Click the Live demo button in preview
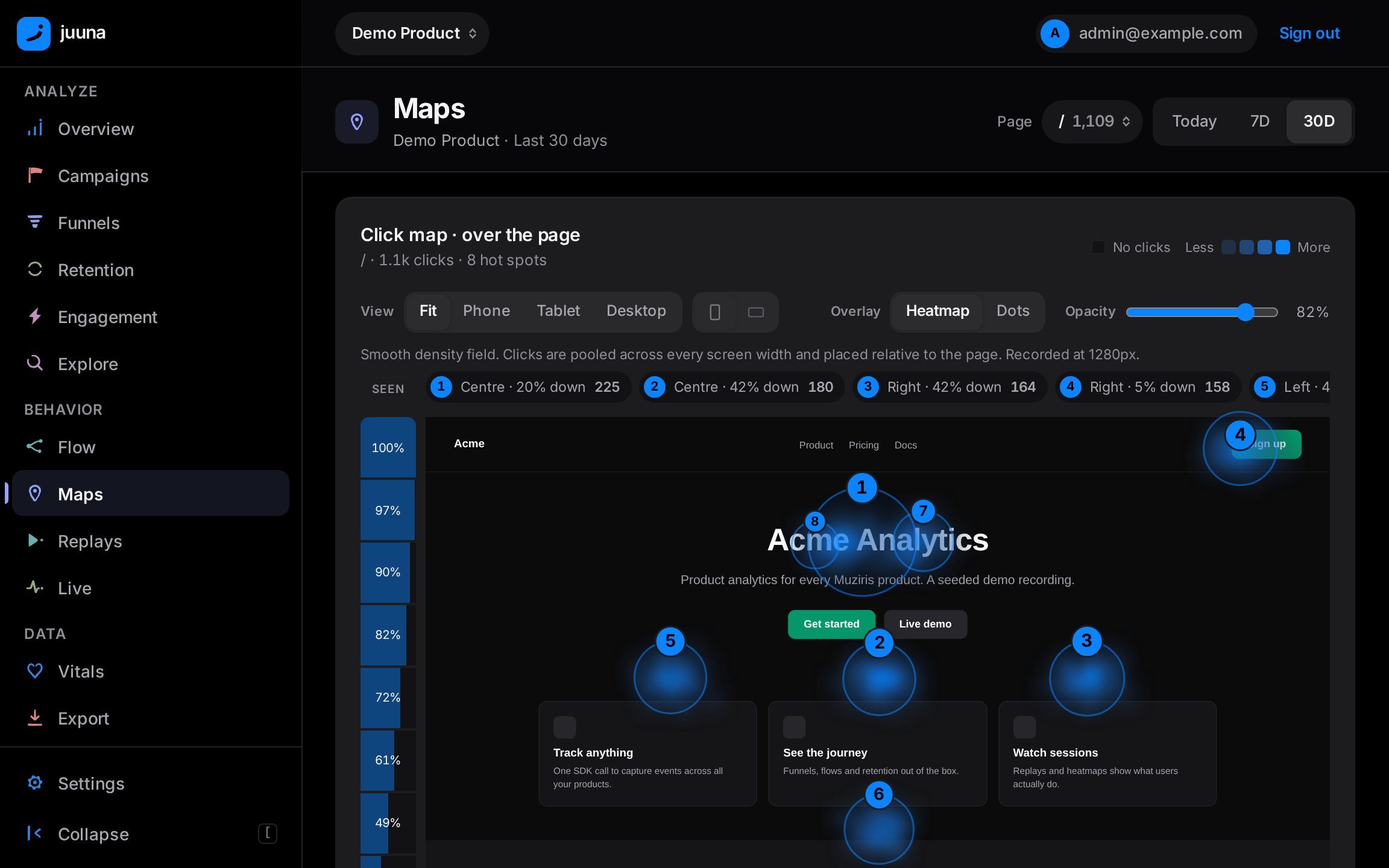The image size is (1389, 868). tap(925, 624)
